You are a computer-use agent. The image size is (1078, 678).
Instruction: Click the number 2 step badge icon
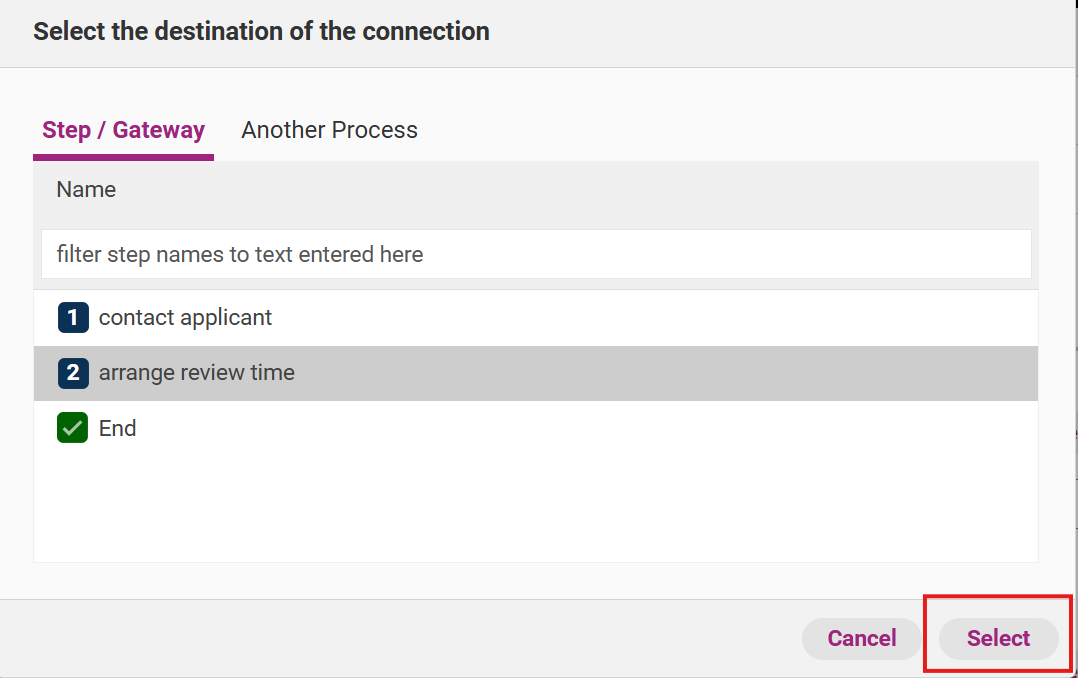(73, 373)
